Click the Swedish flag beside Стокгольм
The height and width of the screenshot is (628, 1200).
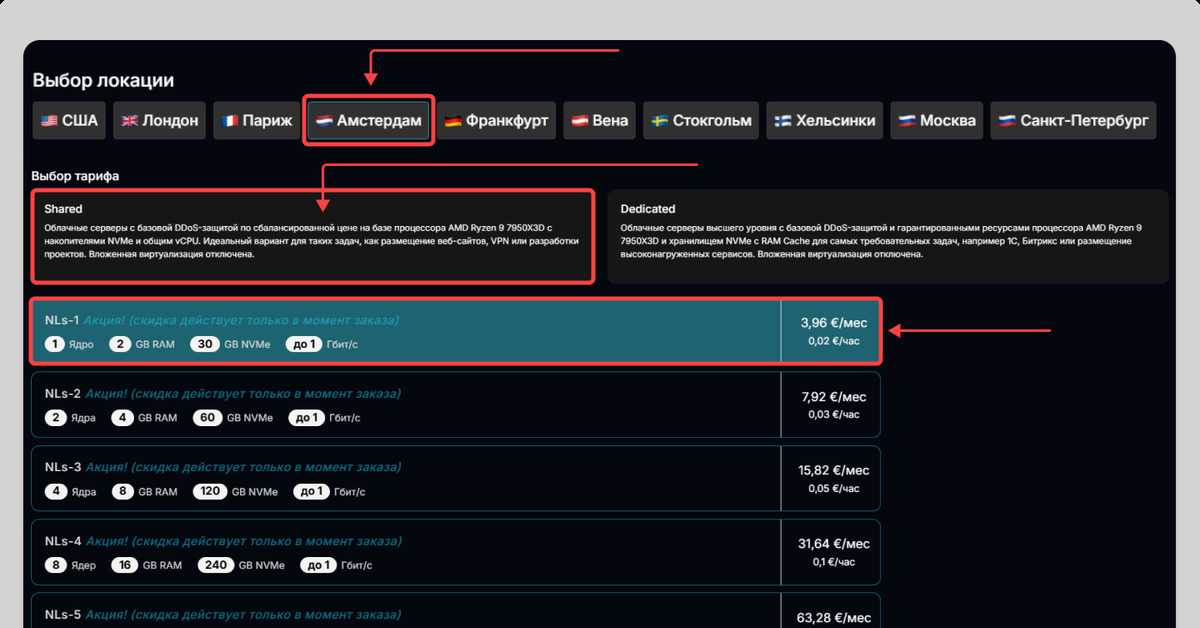[660, 121]
